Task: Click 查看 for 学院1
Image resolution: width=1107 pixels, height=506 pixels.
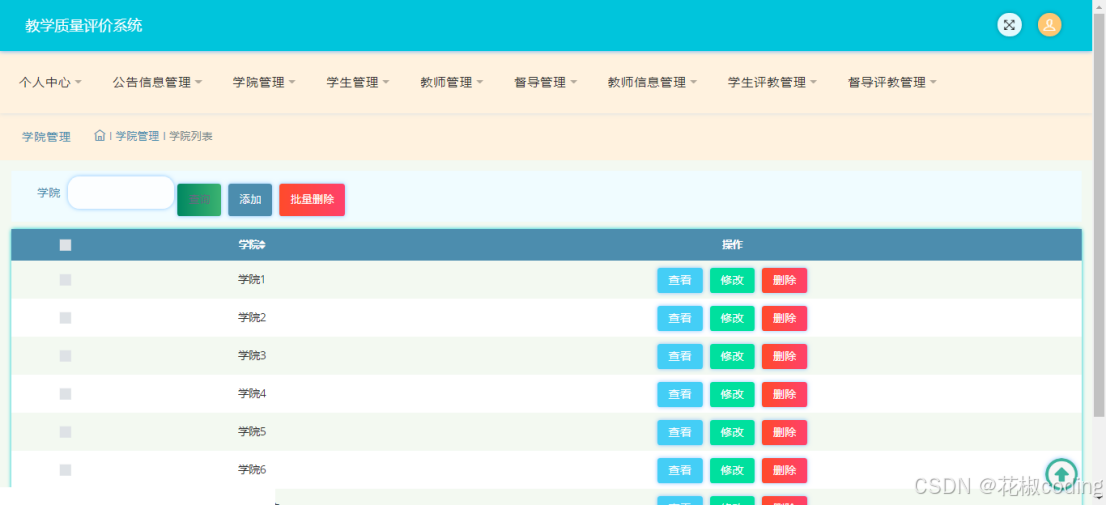Action: (680, 280)
